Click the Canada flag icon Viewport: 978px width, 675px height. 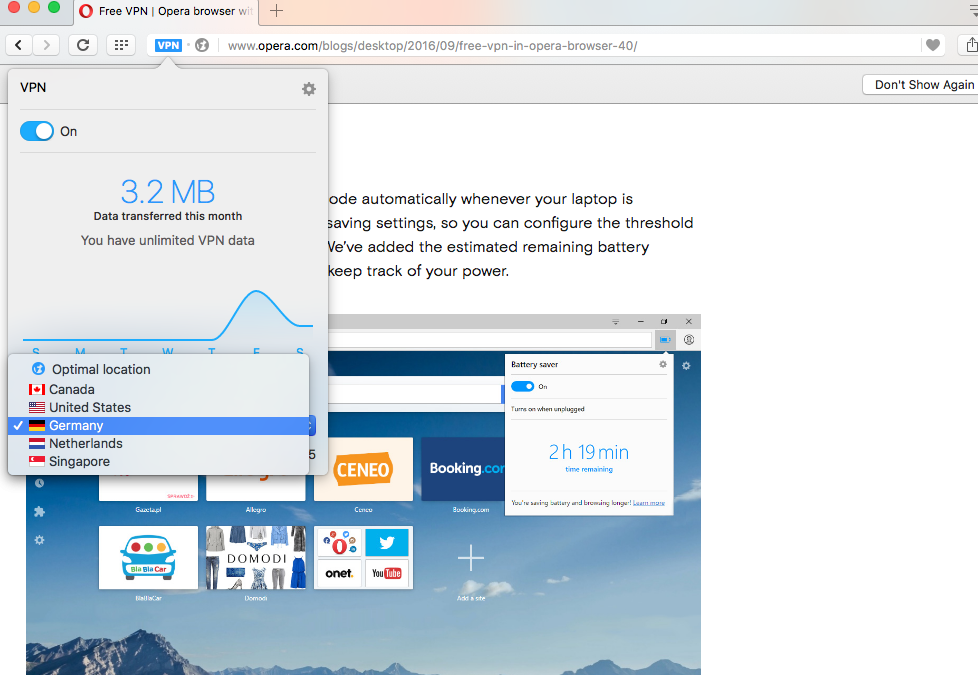[37, 389]
